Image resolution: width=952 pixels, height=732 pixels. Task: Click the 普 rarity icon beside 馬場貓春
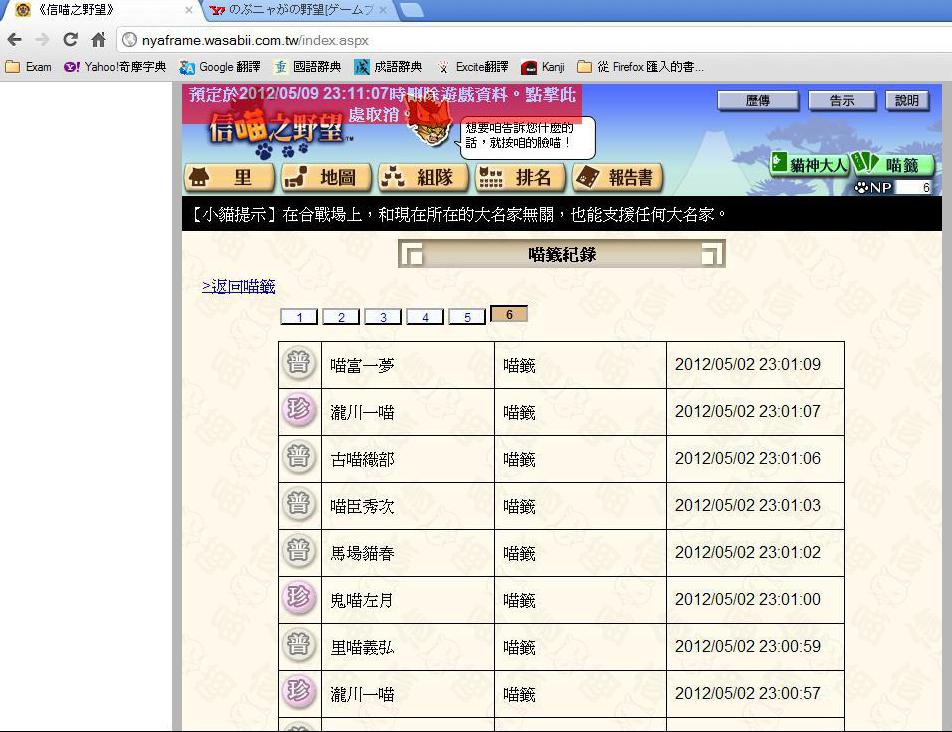tap(299, 551)
